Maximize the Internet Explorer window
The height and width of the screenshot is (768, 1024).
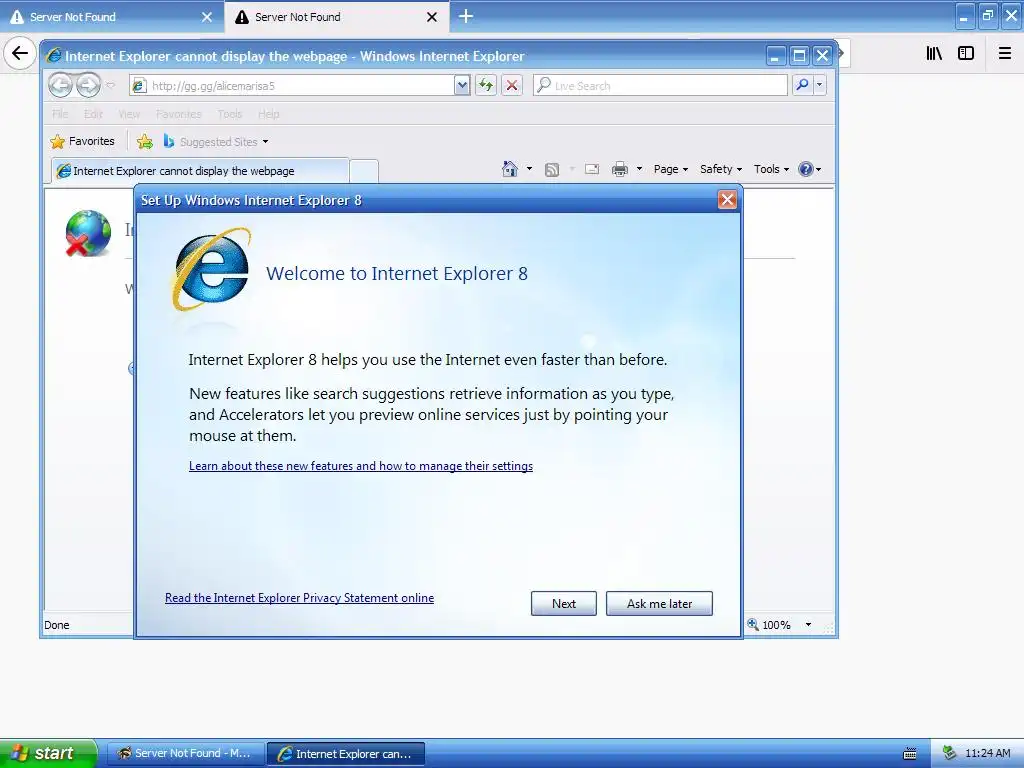(799, 56)
